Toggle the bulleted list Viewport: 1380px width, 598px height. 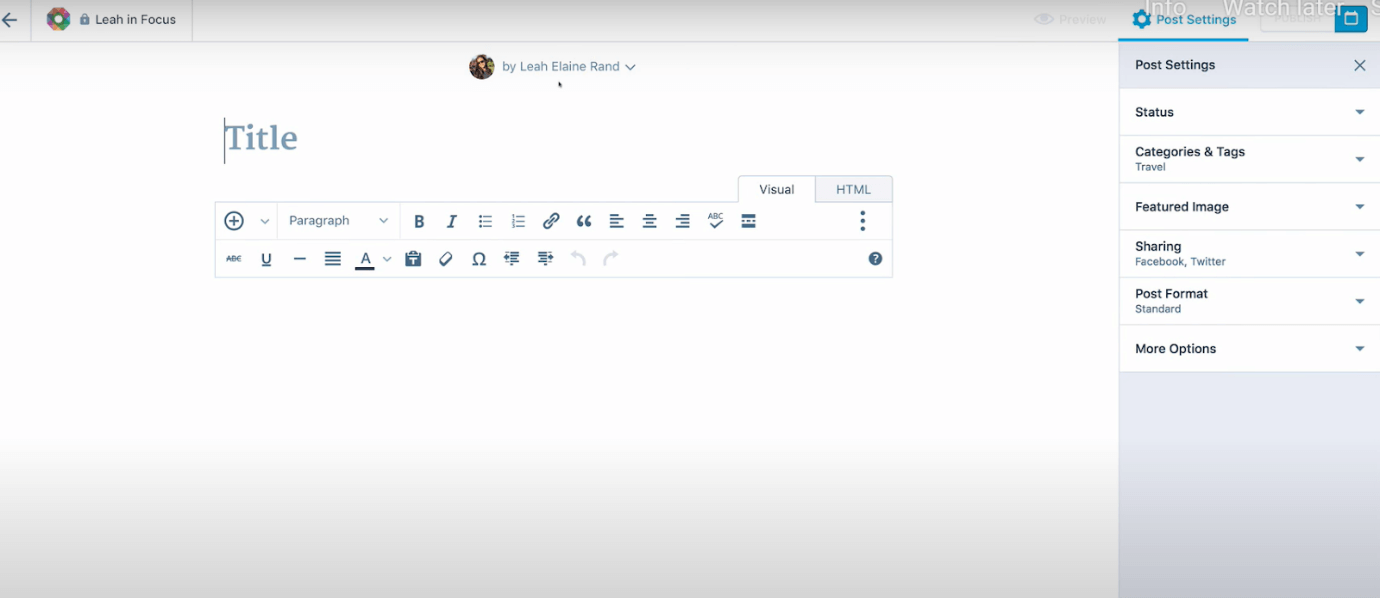[x=485, y=220]
